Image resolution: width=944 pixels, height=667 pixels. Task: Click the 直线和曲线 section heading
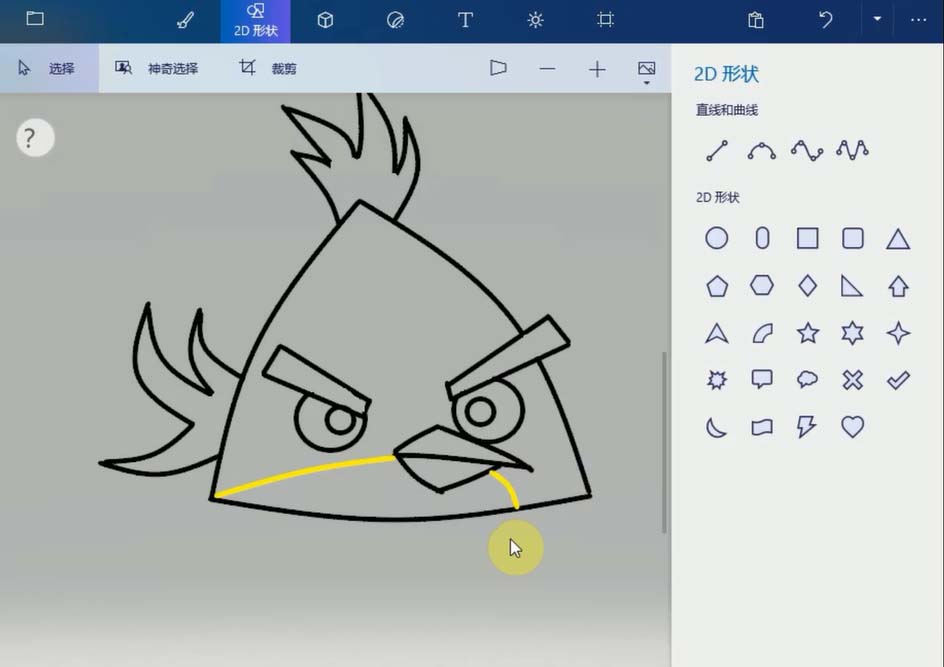coord(727,110)
